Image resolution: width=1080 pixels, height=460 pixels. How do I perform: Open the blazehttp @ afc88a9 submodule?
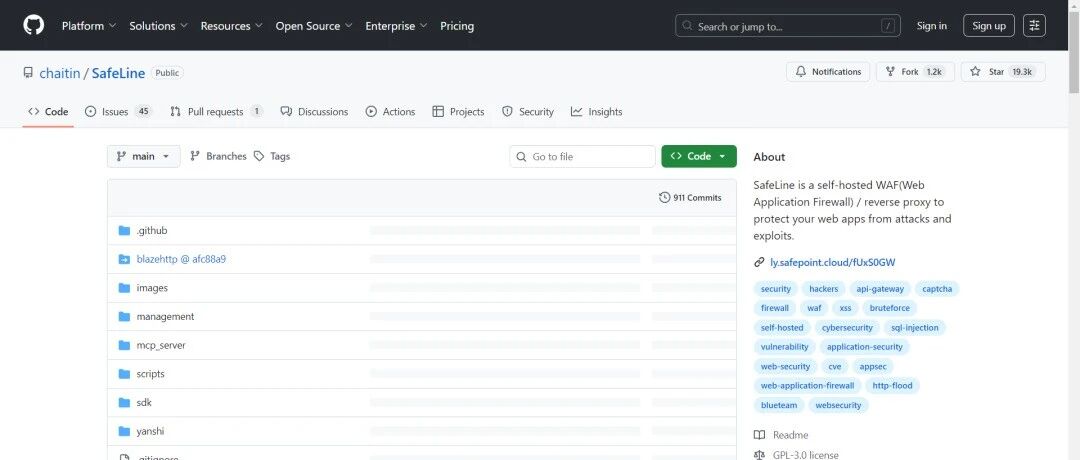pos(181,260)
